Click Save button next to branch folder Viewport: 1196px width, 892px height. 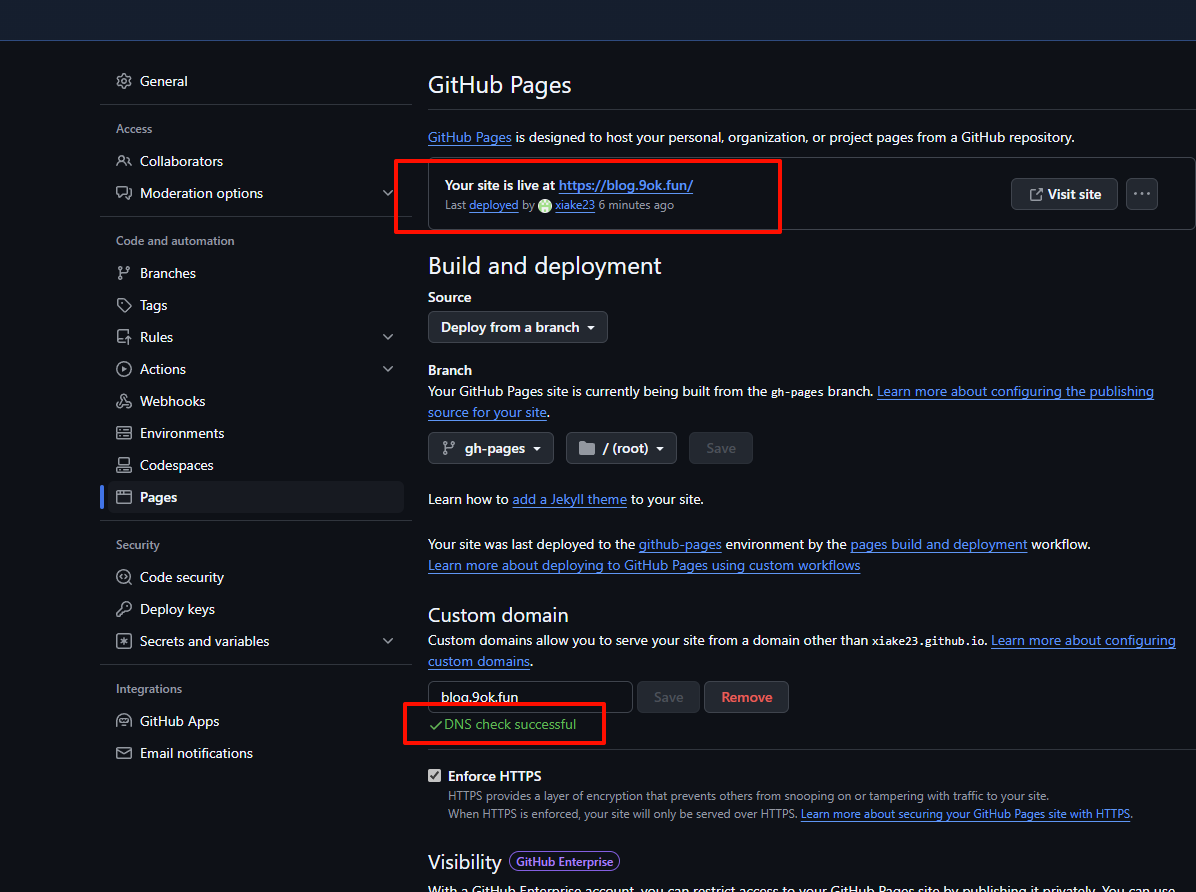tap(721, 449)
